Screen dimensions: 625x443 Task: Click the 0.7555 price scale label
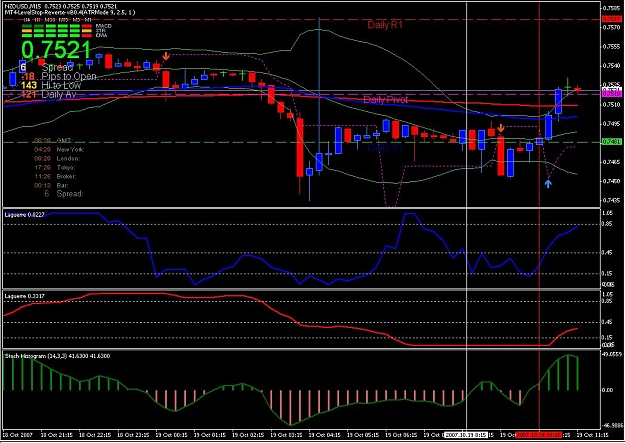tap(612, 46)
